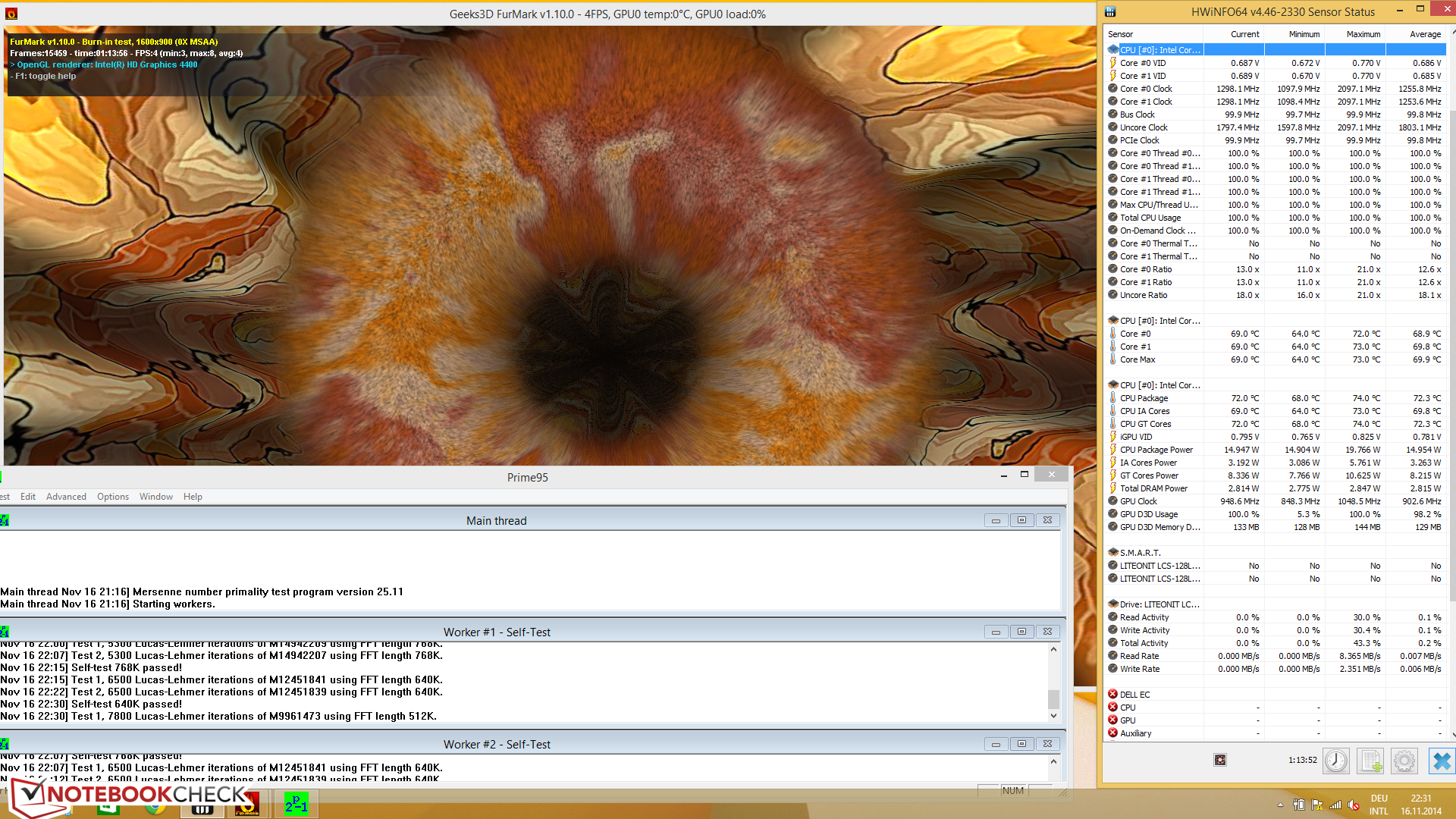Screen dimensions: 1456x819
Task: Click the Average column header
Action: 1424,34
